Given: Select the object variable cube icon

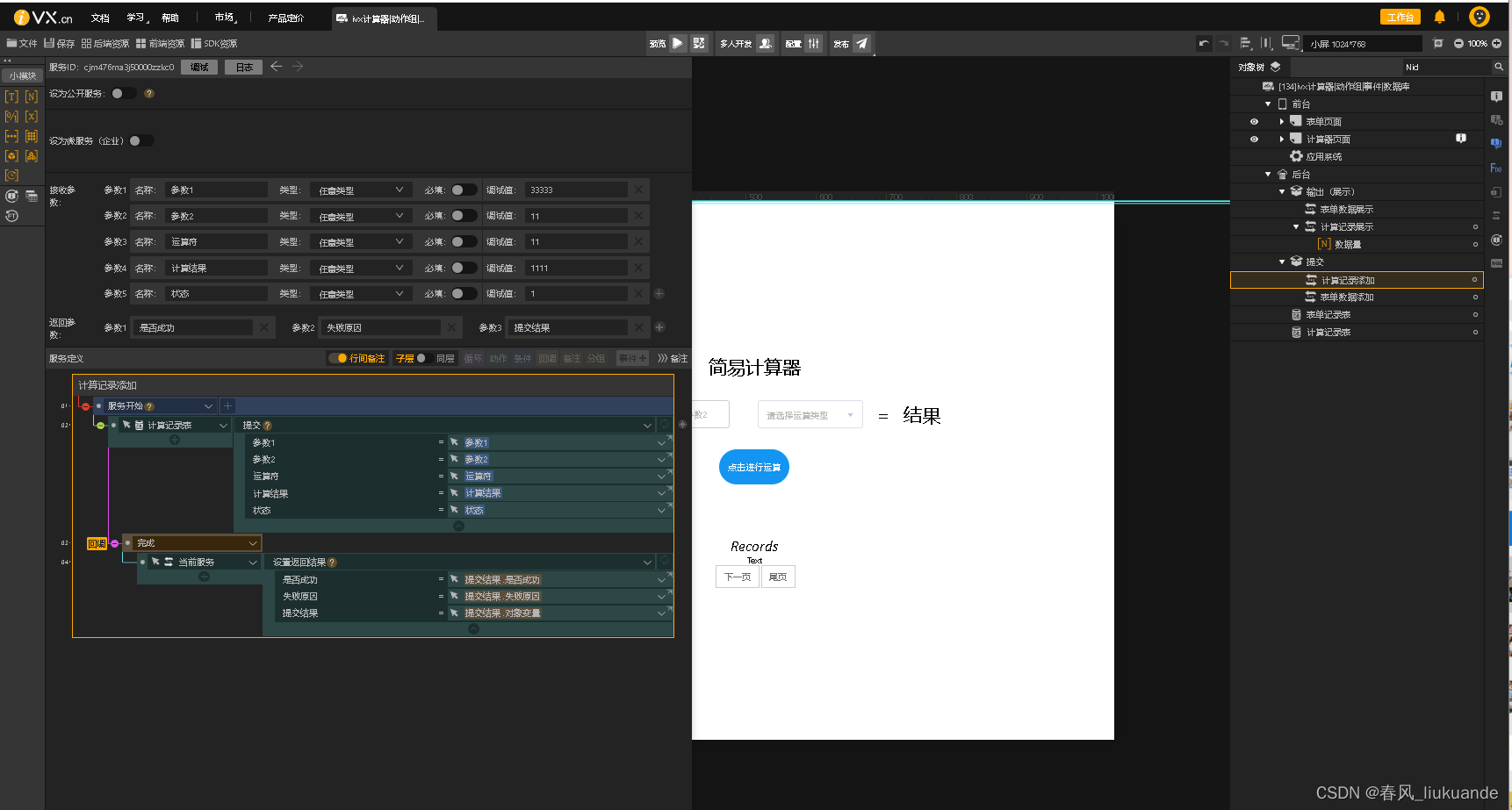Looking at the screenshot, I should pos(11,156).
